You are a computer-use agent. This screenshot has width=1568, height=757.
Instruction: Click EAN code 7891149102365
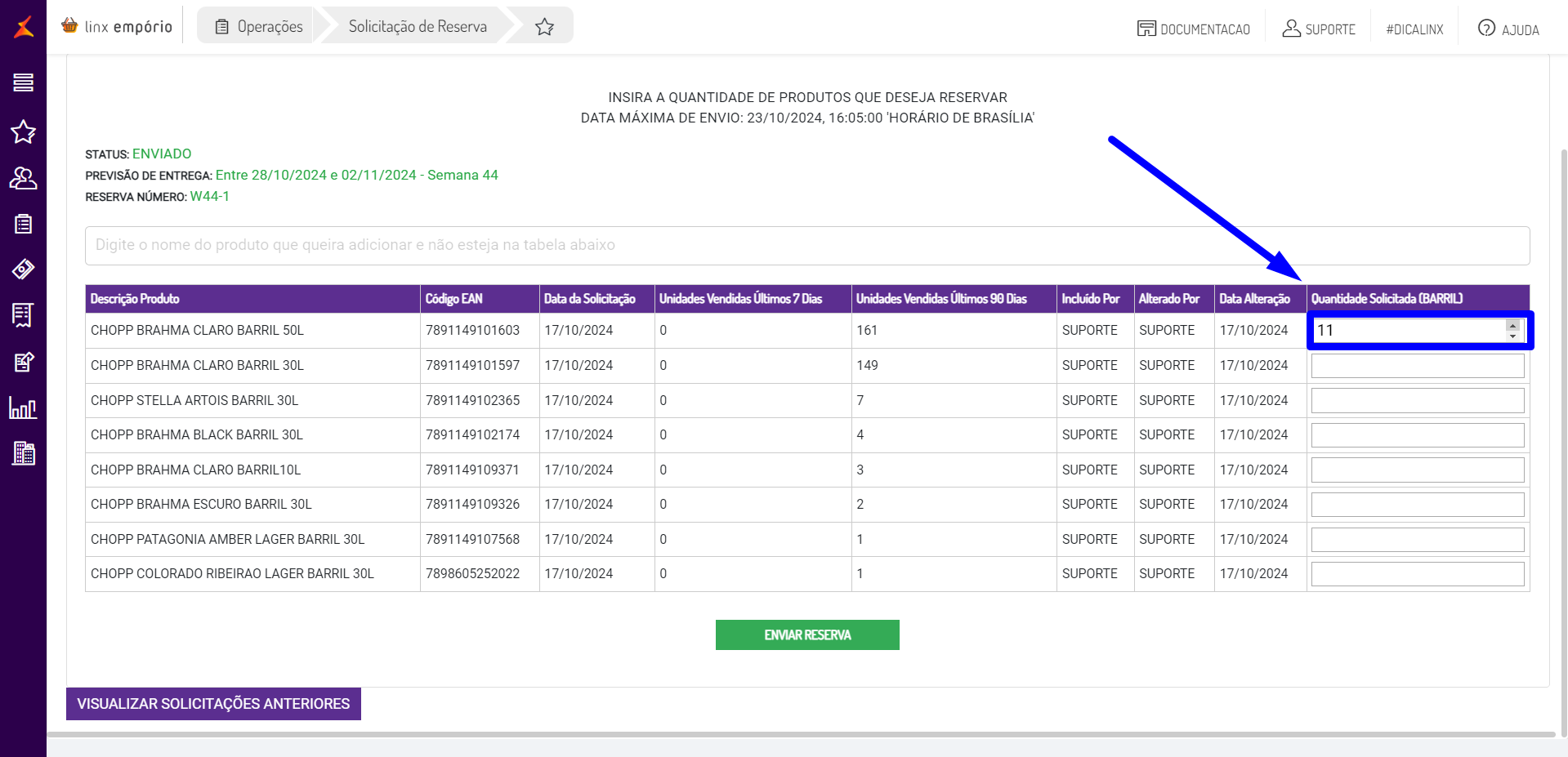[x=472, y=401]
